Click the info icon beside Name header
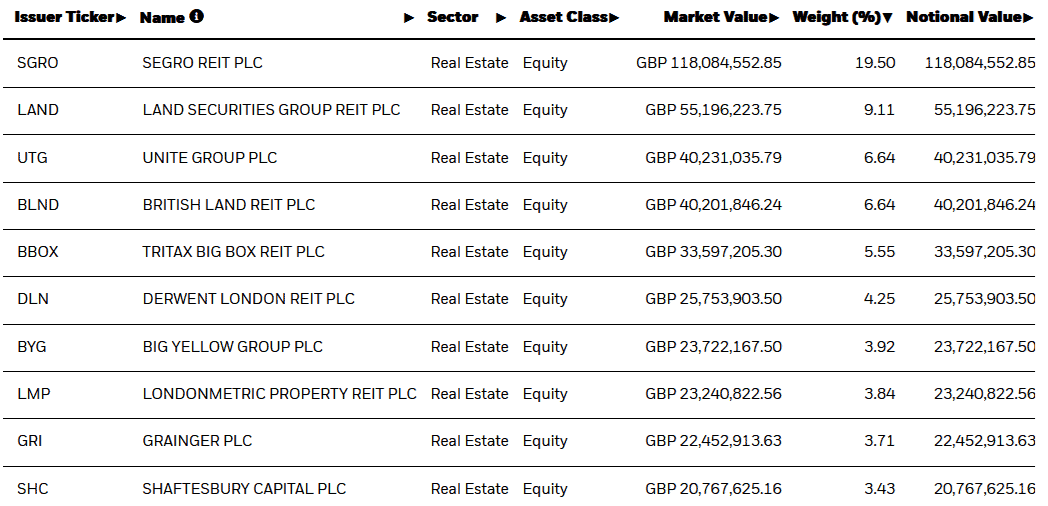The image size is (1048, 506). [x=197, y=17]
